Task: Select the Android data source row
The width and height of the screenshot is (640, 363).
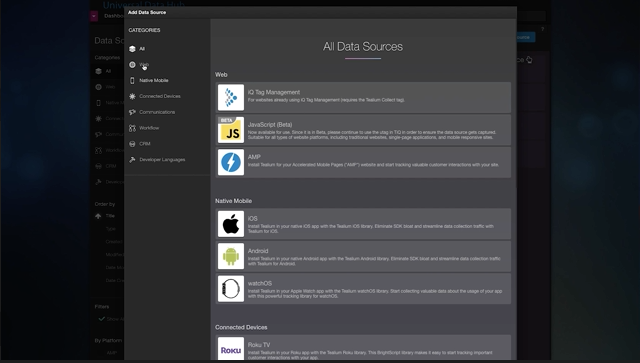Action: (x=363, y=256)
